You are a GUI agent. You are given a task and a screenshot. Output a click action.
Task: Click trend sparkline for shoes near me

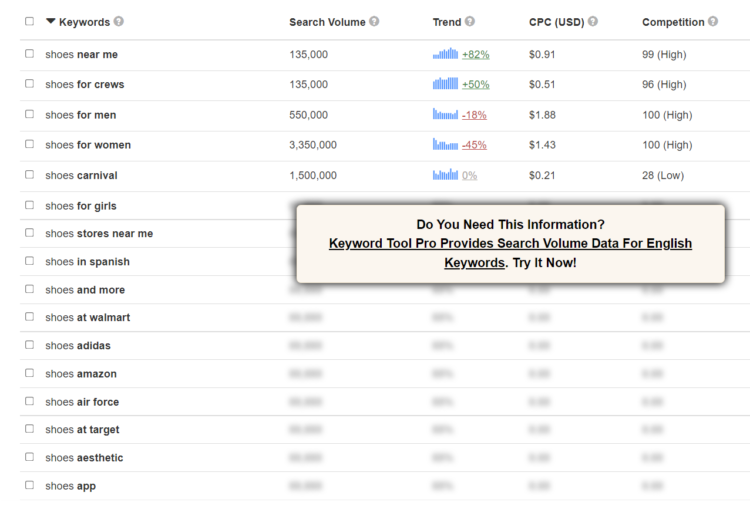click(x=445, y=54)
